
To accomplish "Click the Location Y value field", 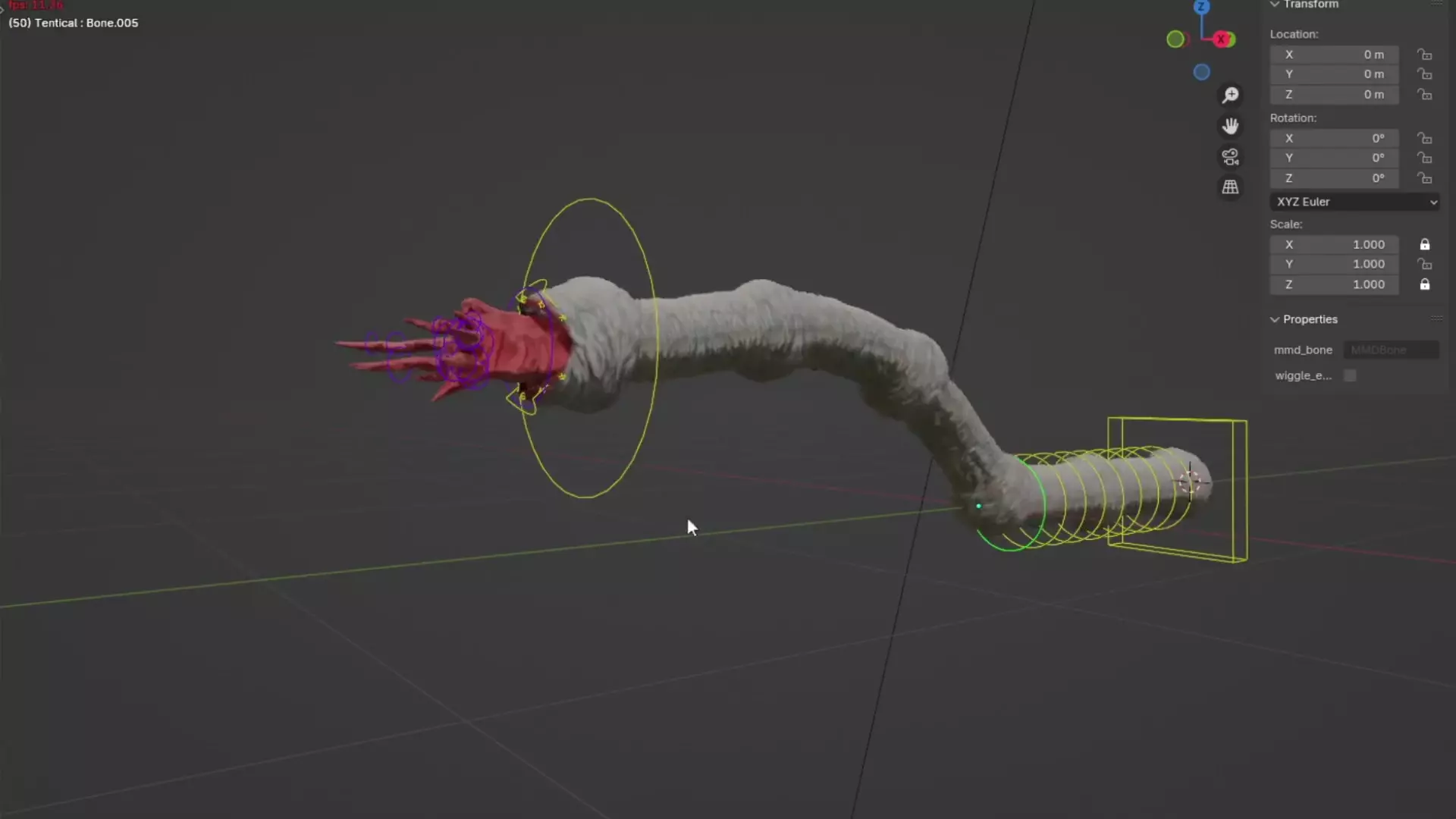I will (x=1335, y=74).
